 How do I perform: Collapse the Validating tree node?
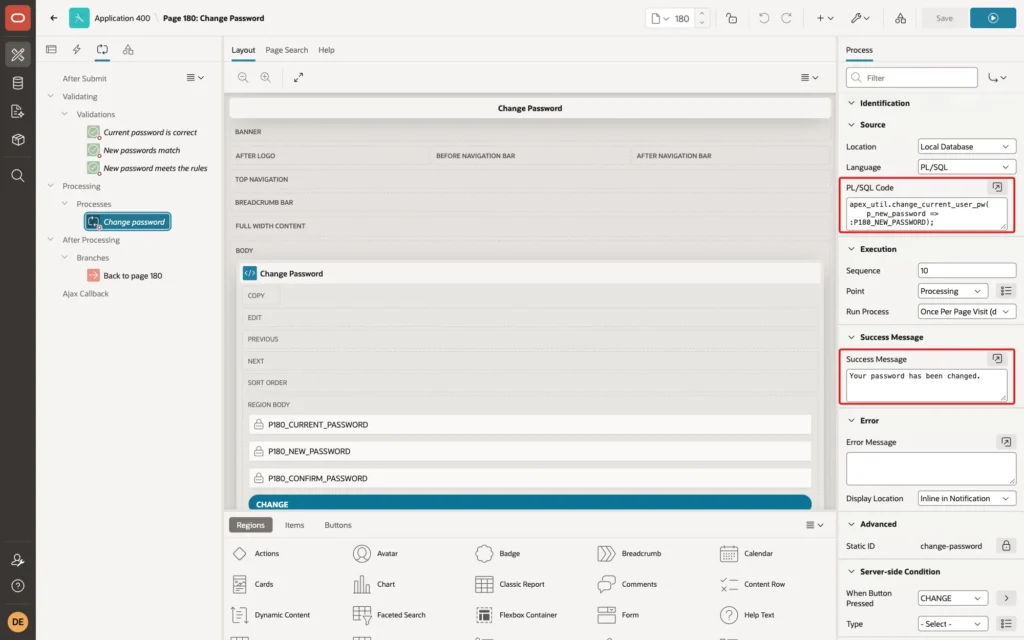[x=51, y=96]
